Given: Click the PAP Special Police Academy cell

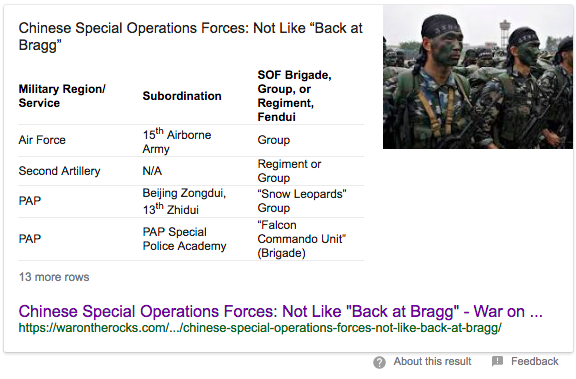Looking at the screenshot, I should (184, 239).
